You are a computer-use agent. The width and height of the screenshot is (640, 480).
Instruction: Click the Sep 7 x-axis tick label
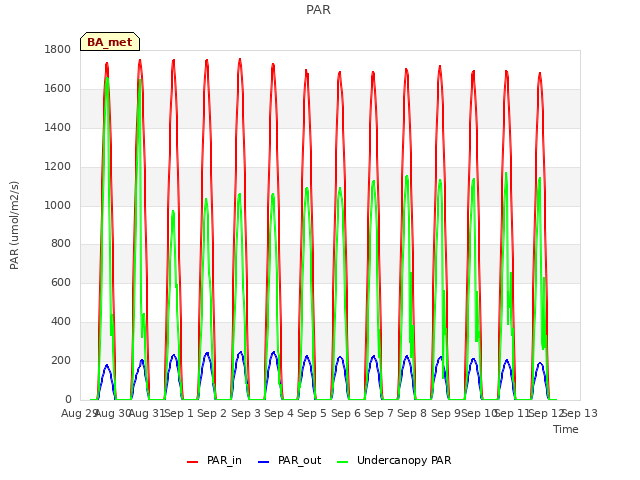point(379,413)
